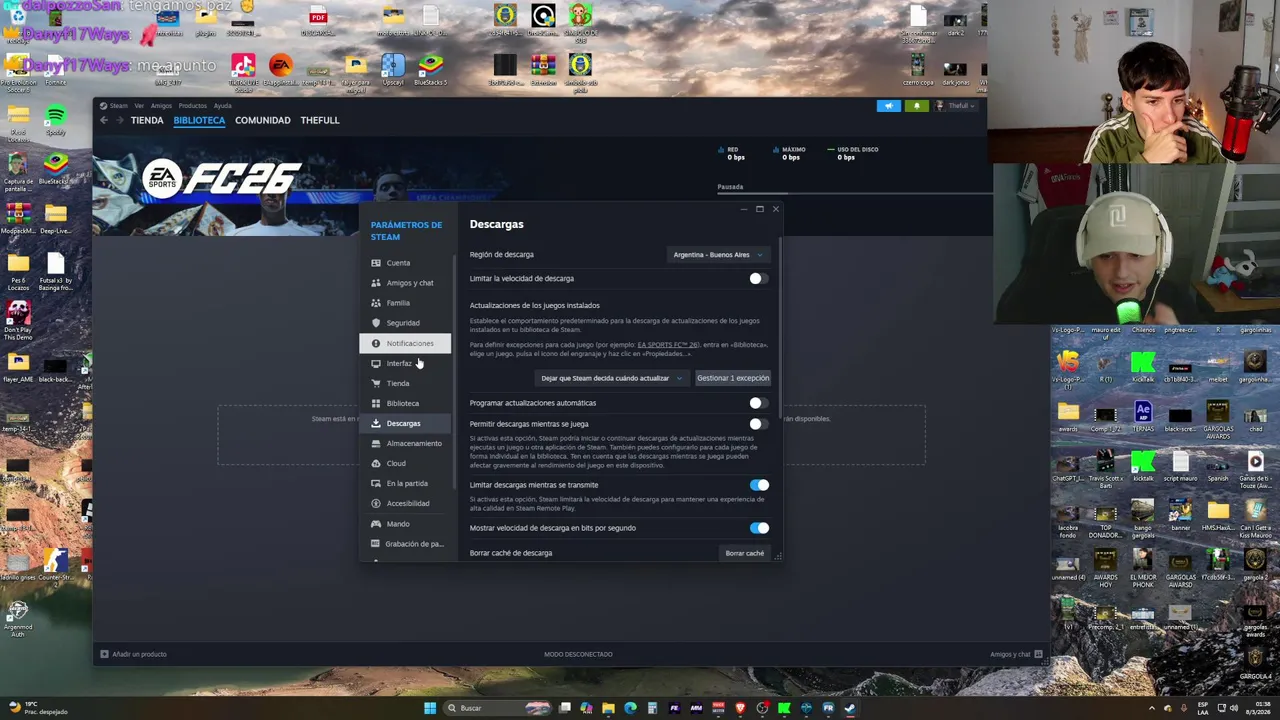Image resolution: width=1280 pixels, height=720 pixels.
Task: Toggle Programar actualizaciones automáticas
Action: pyautogui.click(x=759, y=403)
